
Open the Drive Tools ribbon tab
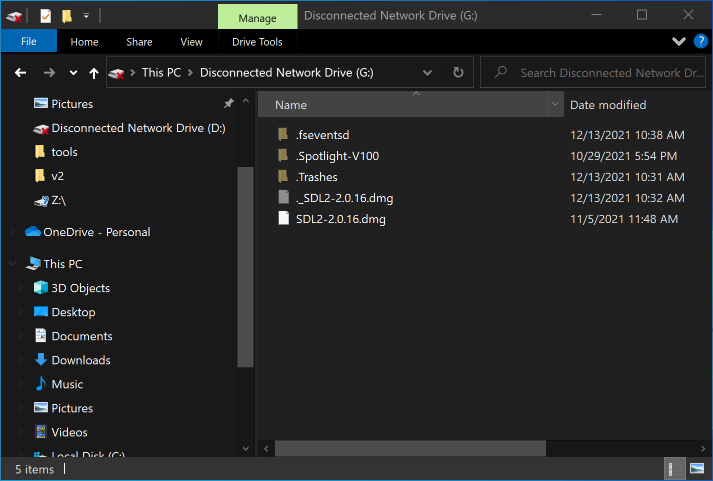(257, 42)
